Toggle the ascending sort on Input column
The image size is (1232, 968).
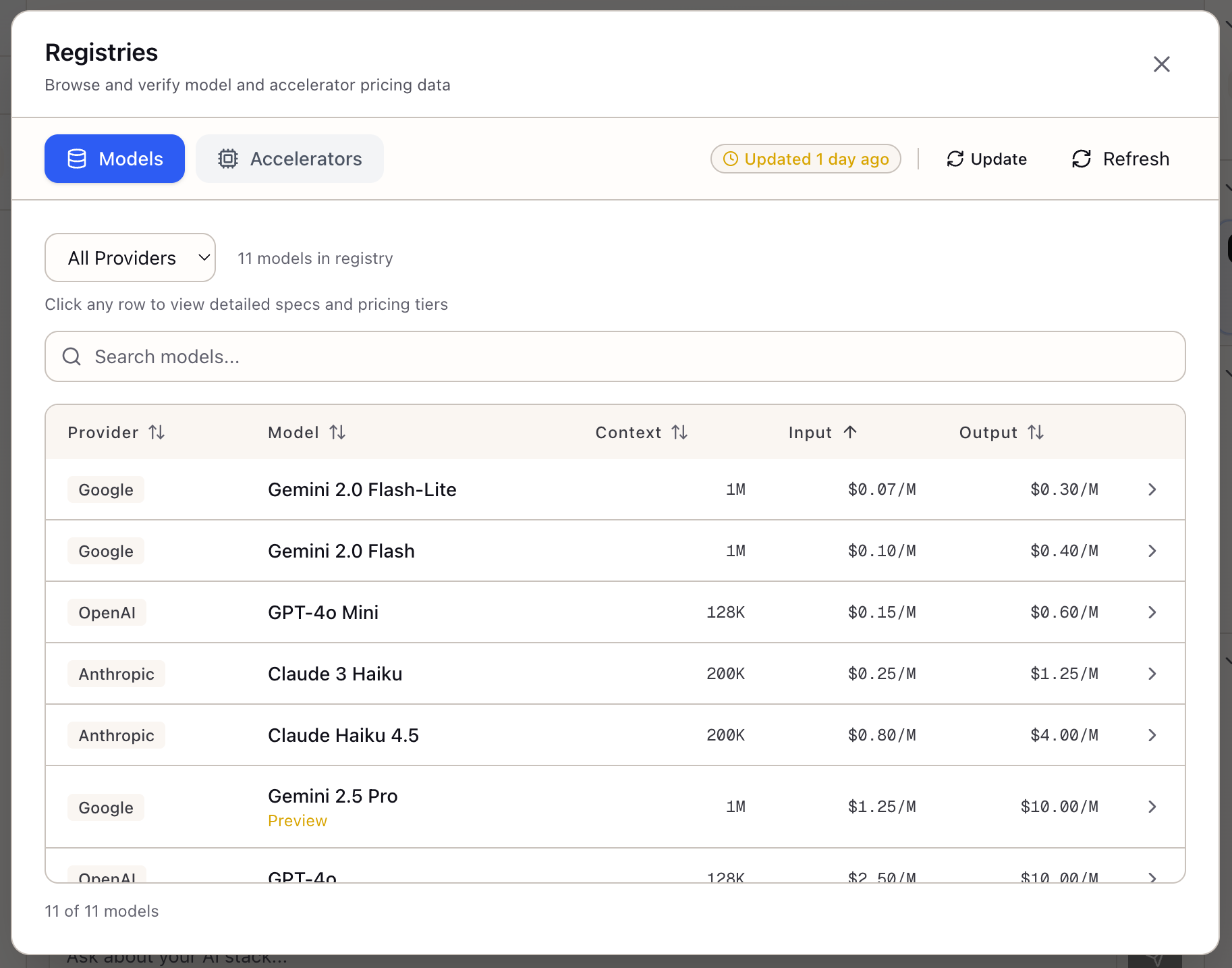pyautogui.click(x=851, y=432)
